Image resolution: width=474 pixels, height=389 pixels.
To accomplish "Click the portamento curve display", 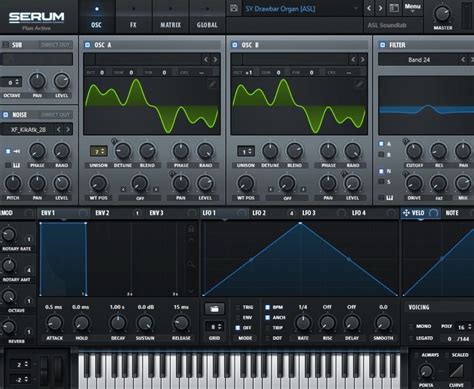I will pos(456,371).
